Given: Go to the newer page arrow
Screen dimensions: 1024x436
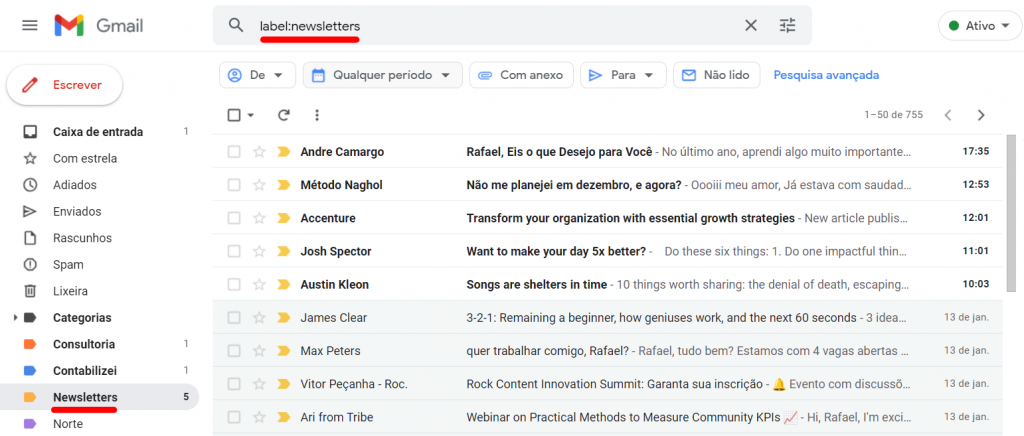Looking at the screenshot, I should click(x=948, y=115).
